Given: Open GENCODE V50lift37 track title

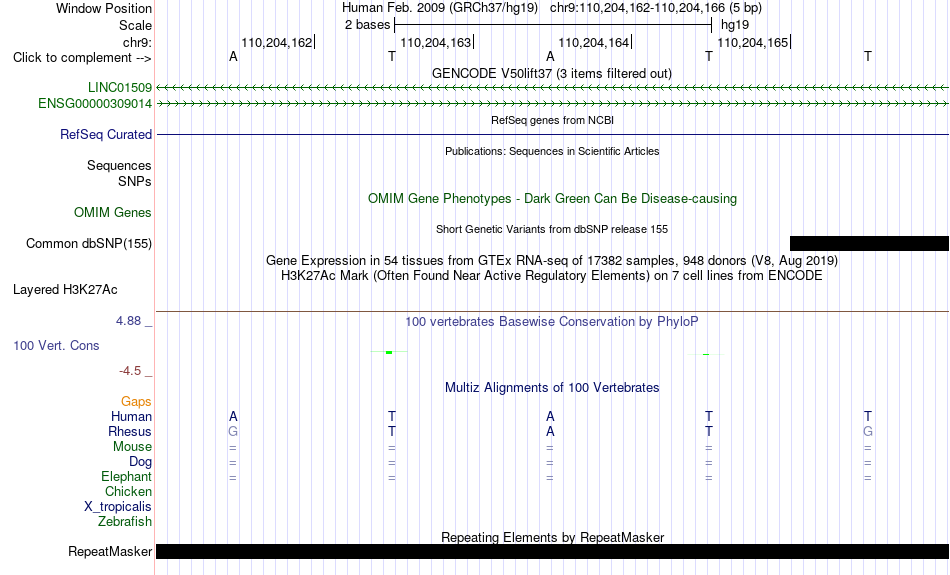Looking at the screenshot, I should click(552, 74).
